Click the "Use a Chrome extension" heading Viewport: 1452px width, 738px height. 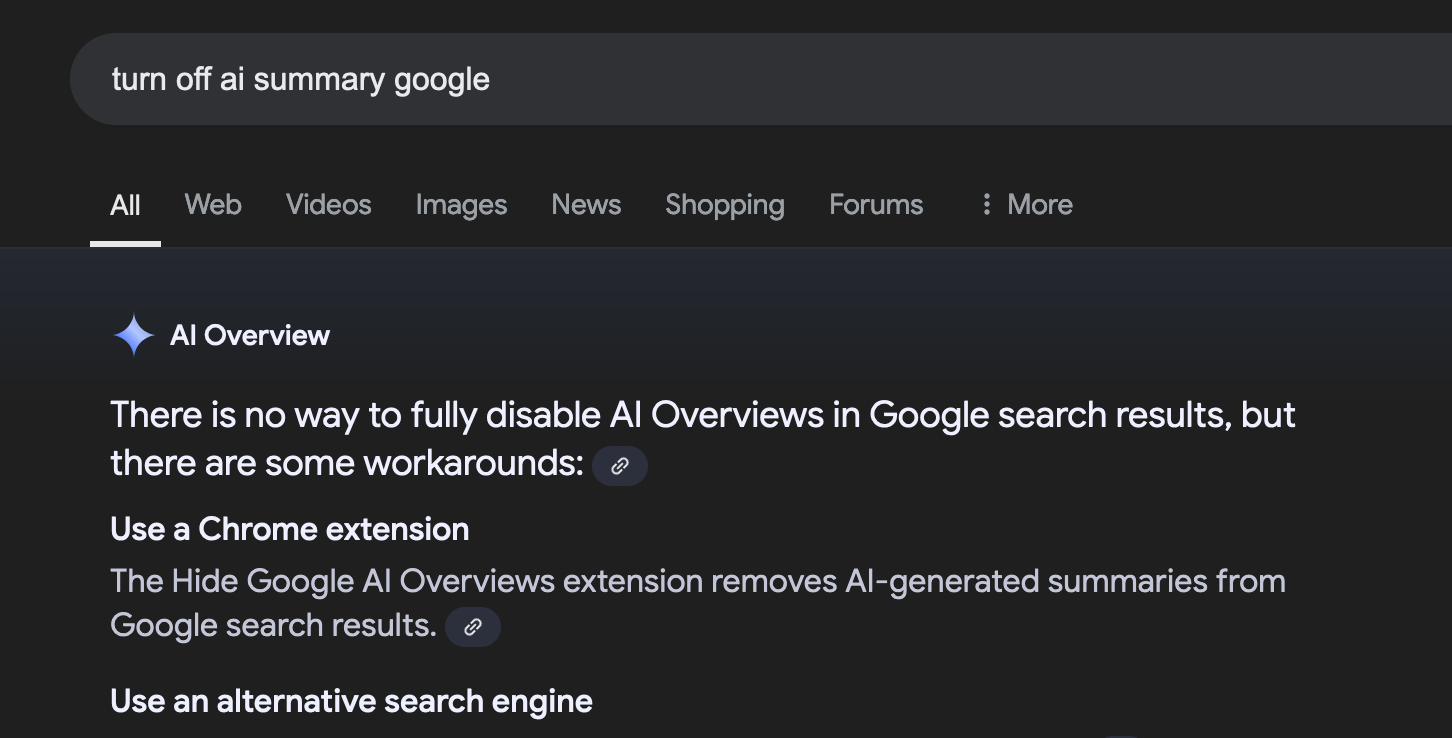[x=289, y=529]
